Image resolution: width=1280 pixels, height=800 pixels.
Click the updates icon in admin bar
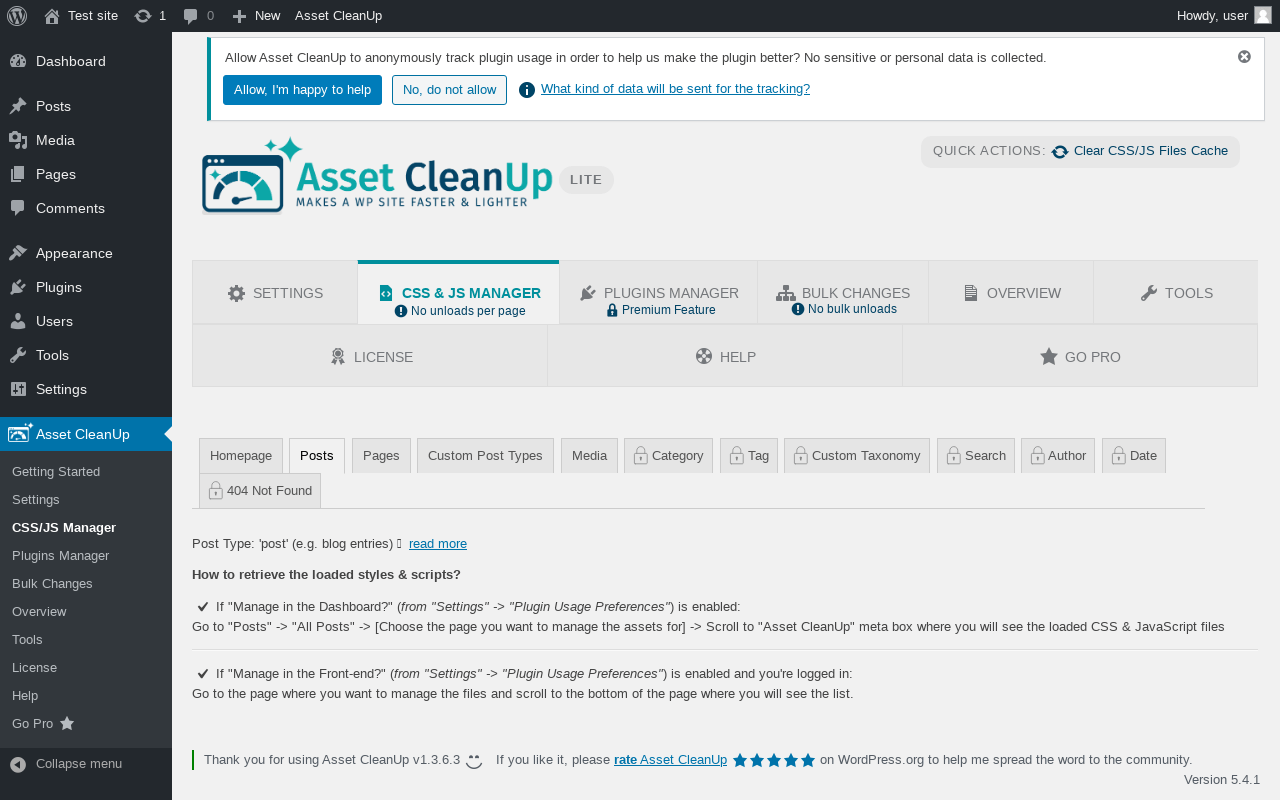[143, 16]
